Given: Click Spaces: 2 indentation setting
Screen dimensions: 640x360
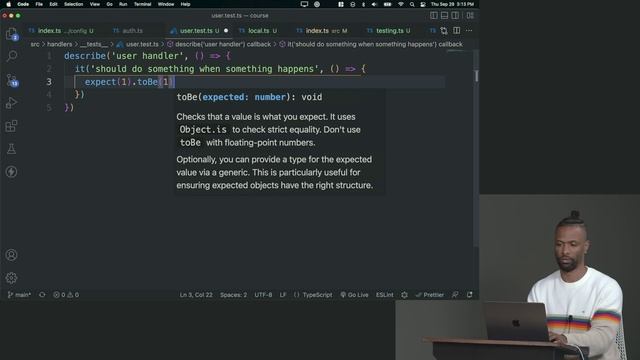Looking at the screenshot, I should point(233,295).
